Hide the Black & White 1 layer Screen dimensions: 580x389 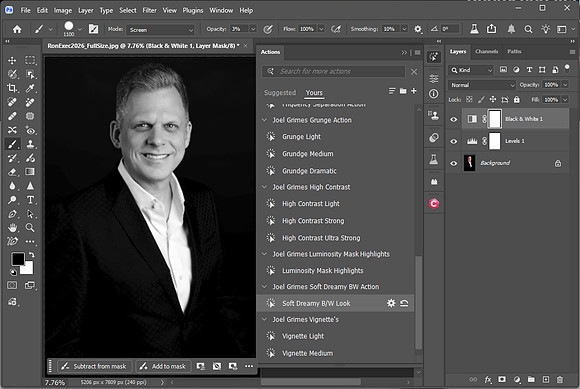click(453, 119)
